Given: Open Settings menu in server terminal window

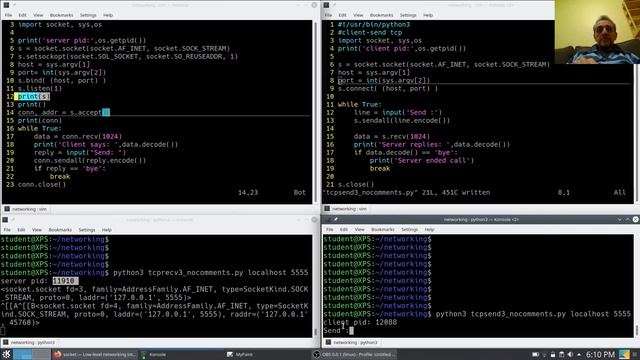Looking at the screenshot, I should [87, 230].
